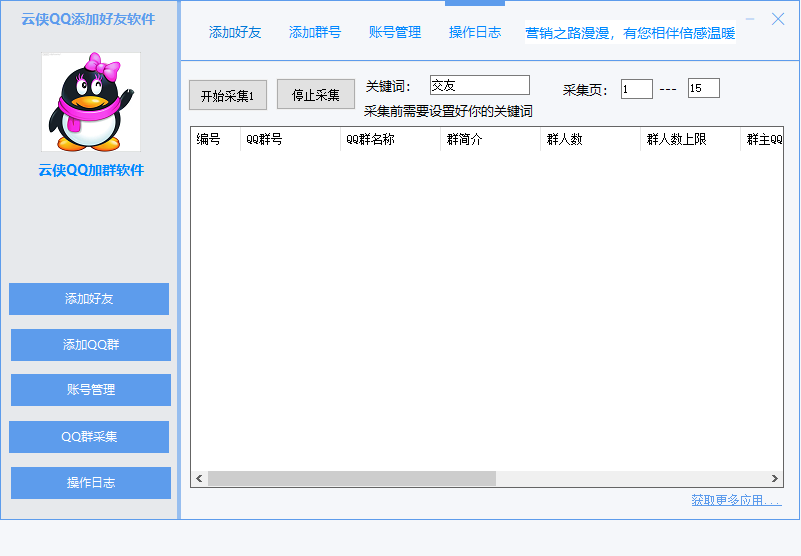This screenshot has height=556, width=801.
Task: Click the 群人数上限 column header
Action: pyautogui.click(x=691, y=139)
